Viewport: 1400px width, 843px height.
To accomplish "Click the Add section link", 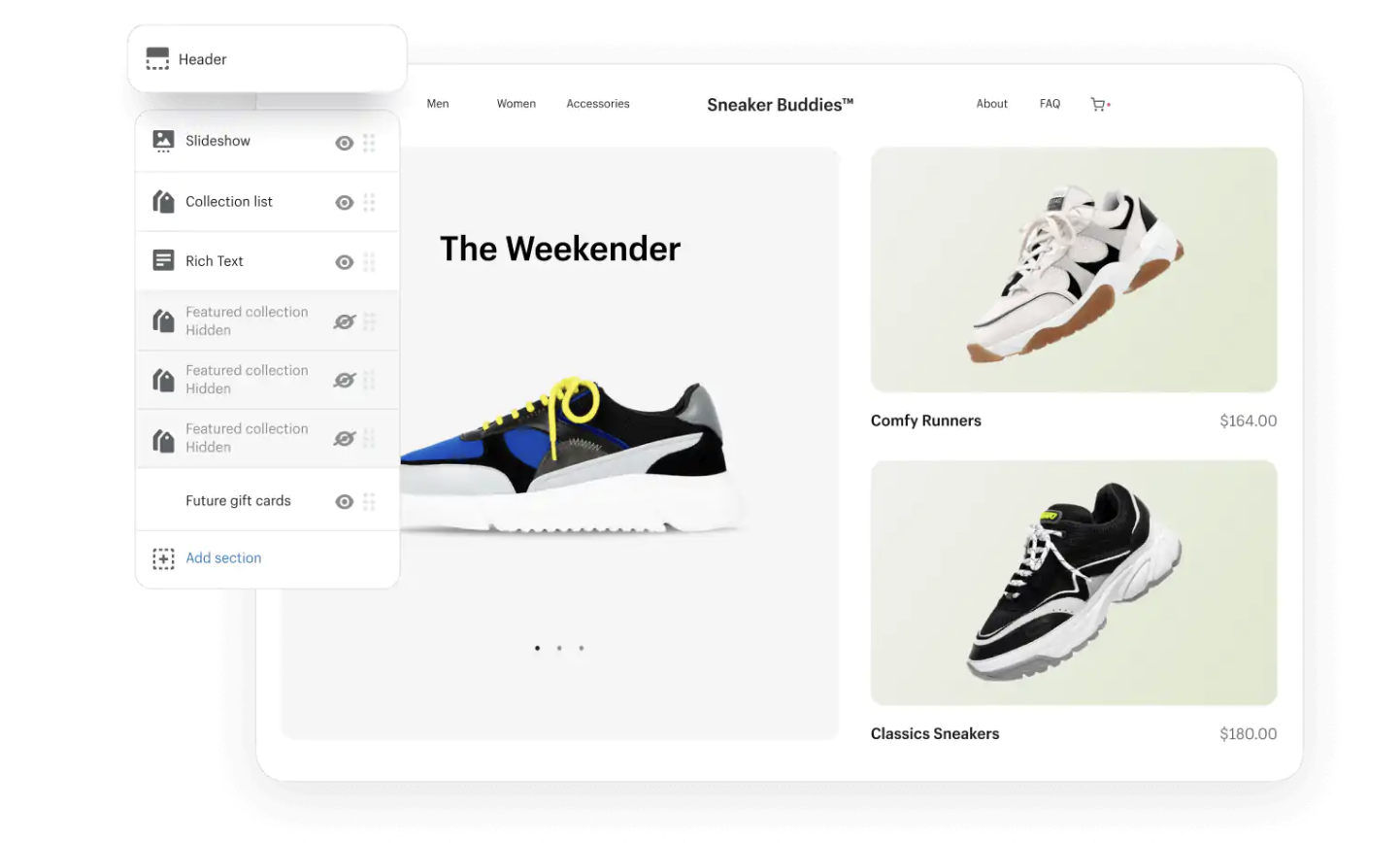I will click(223, 557).
